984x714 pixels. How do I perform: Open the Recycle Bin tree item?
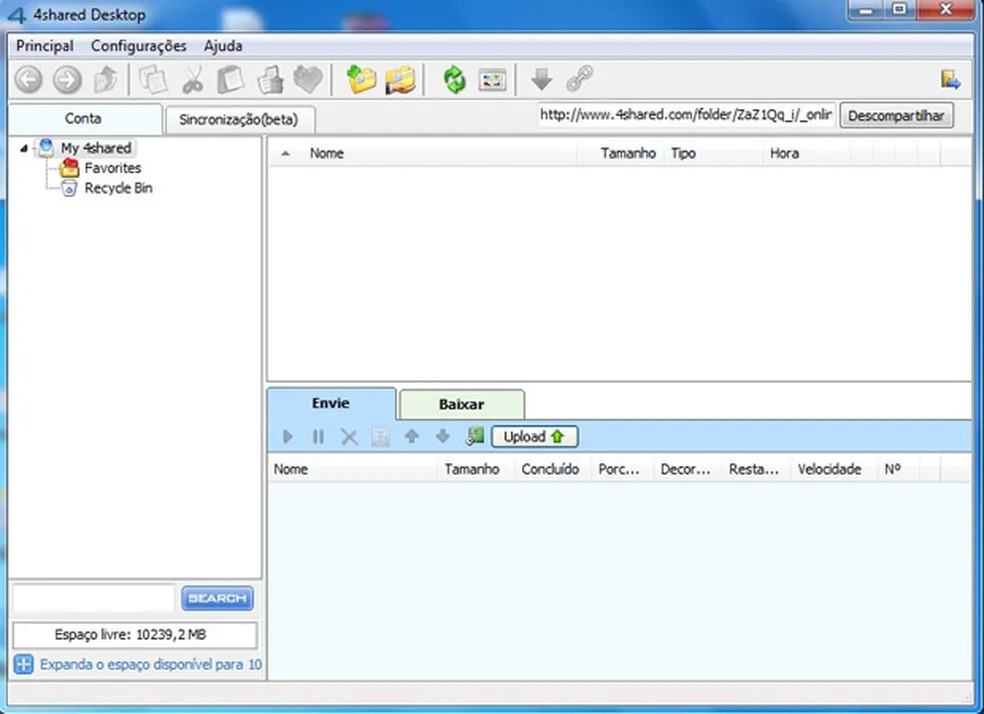117,188
